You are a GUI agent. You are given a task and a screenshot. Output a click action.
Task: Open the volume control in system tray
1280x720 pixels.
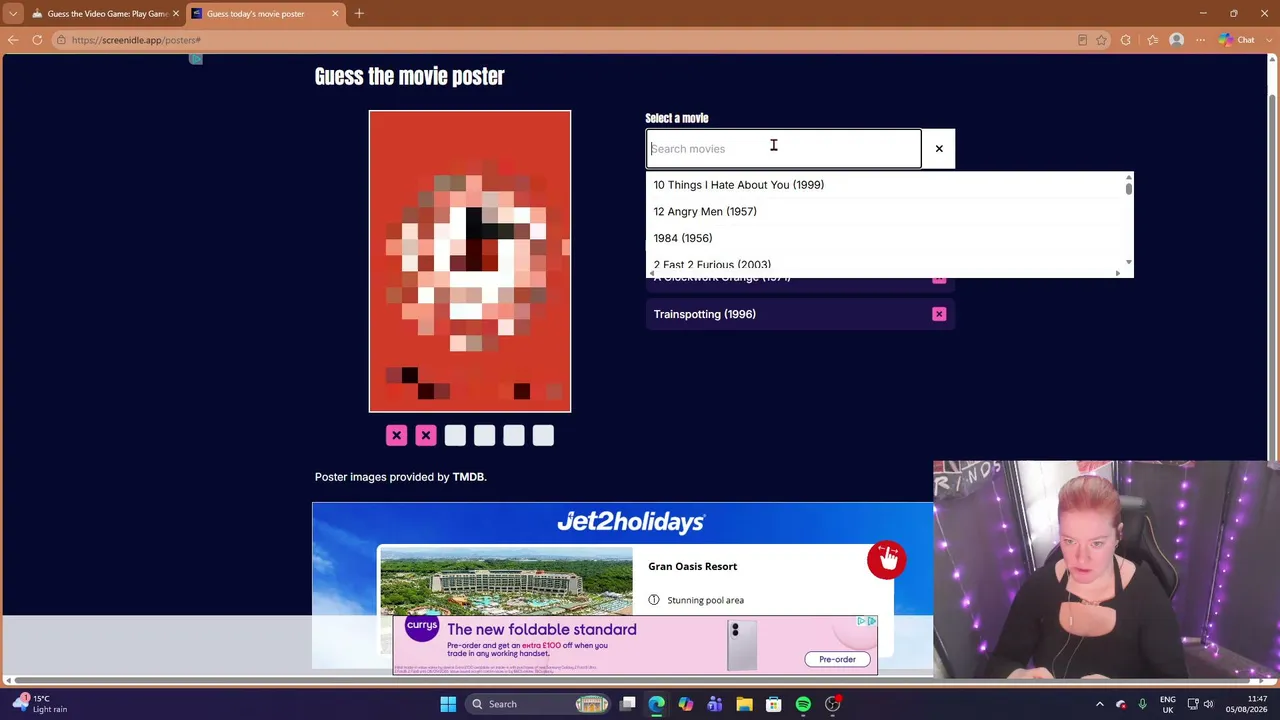click(x=1208, y=704)
